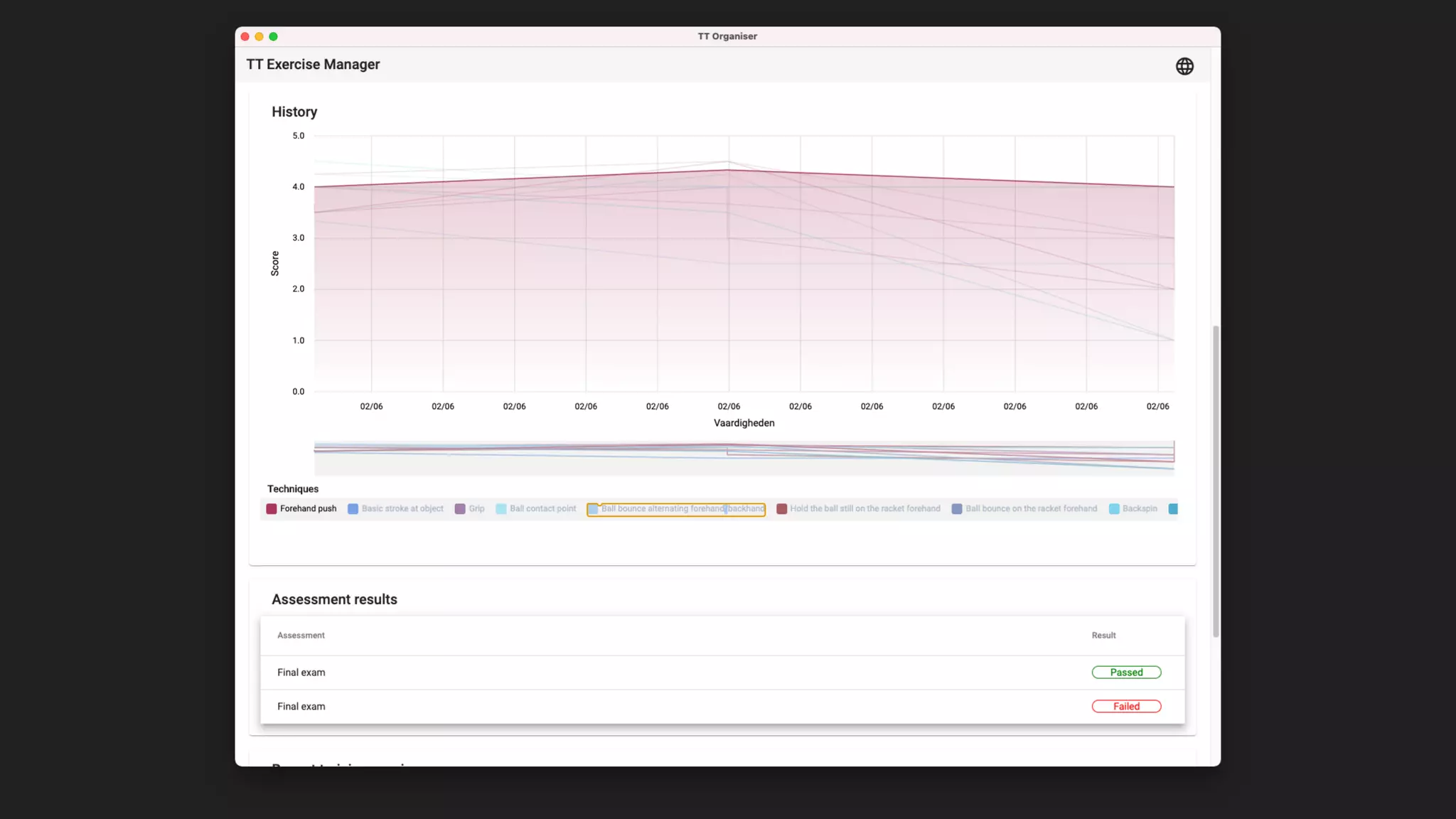Click the sixth 02/06 x-axis label

click(x=729, y=407)
